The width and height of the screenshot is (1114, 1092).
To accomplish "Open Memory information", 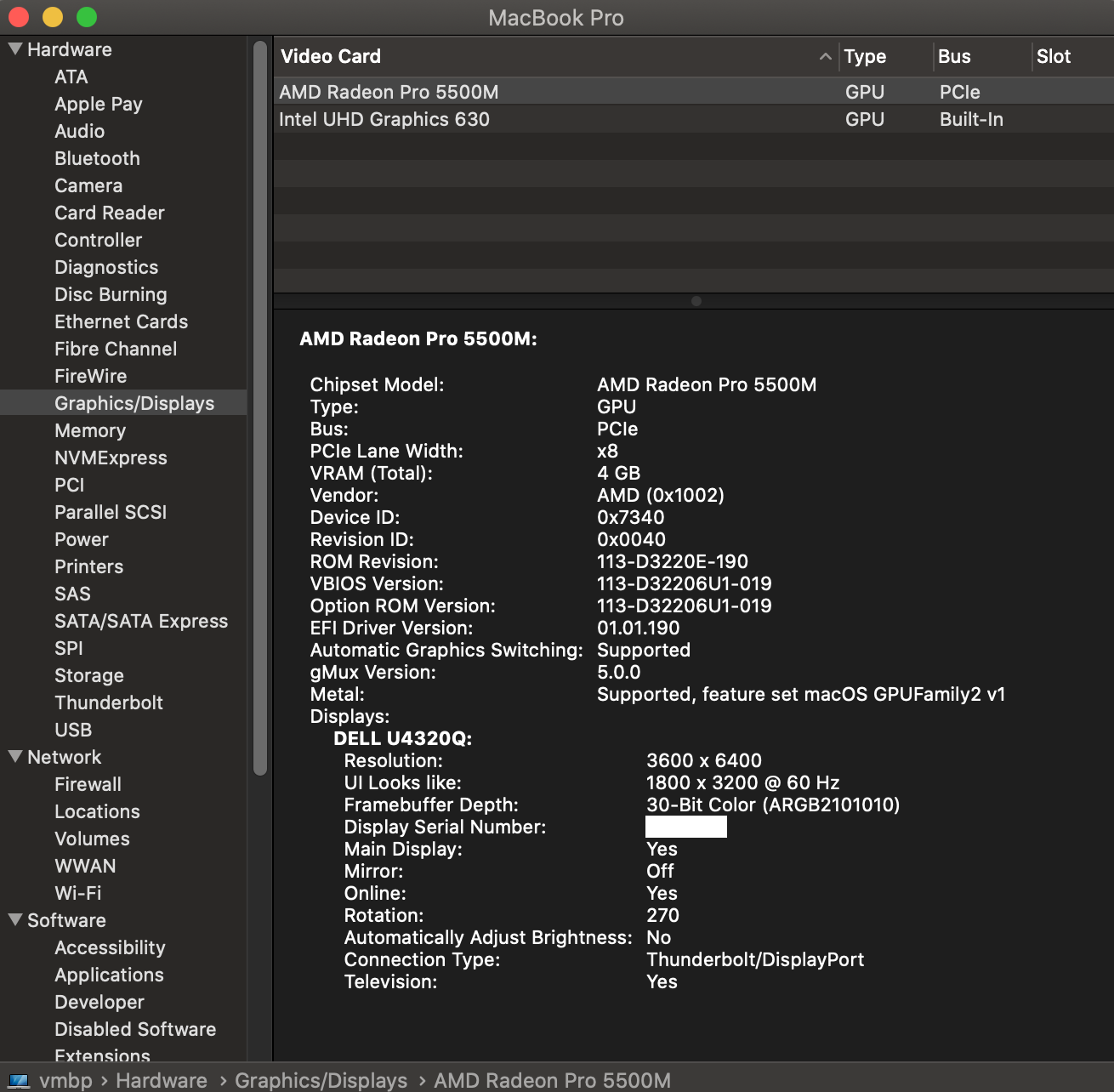I will [x=90, y=430].
